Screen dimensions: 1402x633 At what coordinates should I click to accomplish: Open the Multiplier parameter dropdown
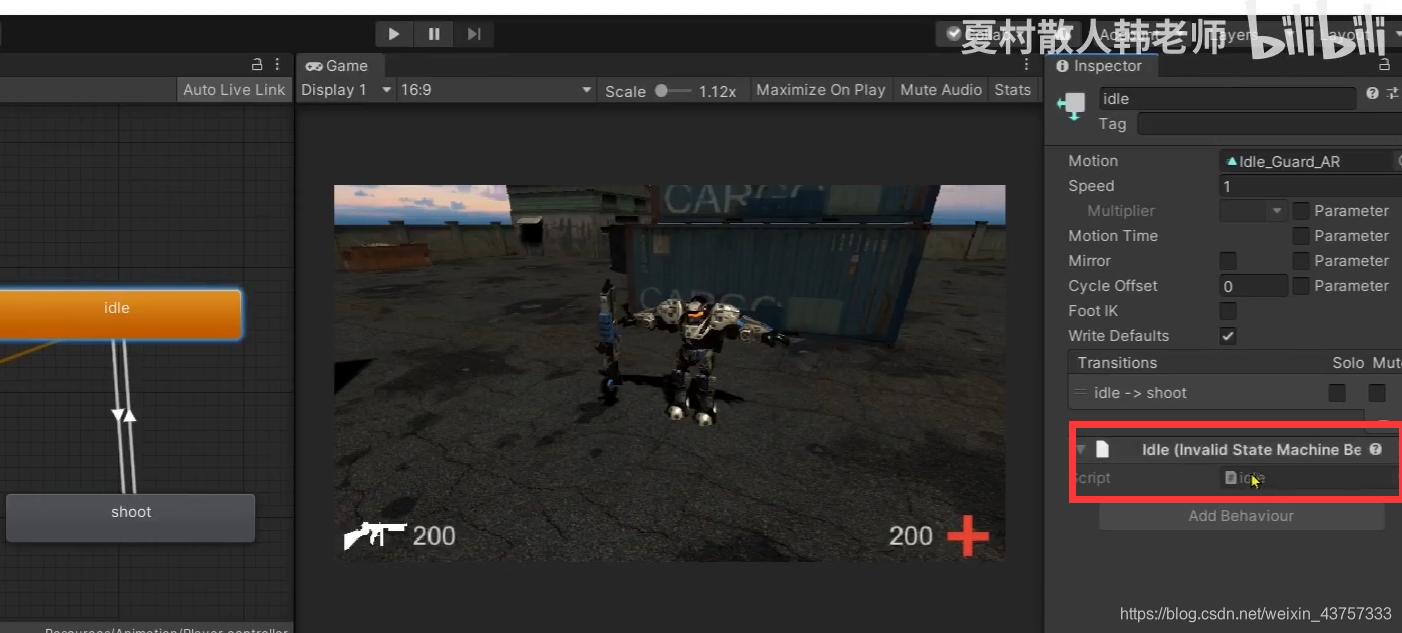[1253, 211]
